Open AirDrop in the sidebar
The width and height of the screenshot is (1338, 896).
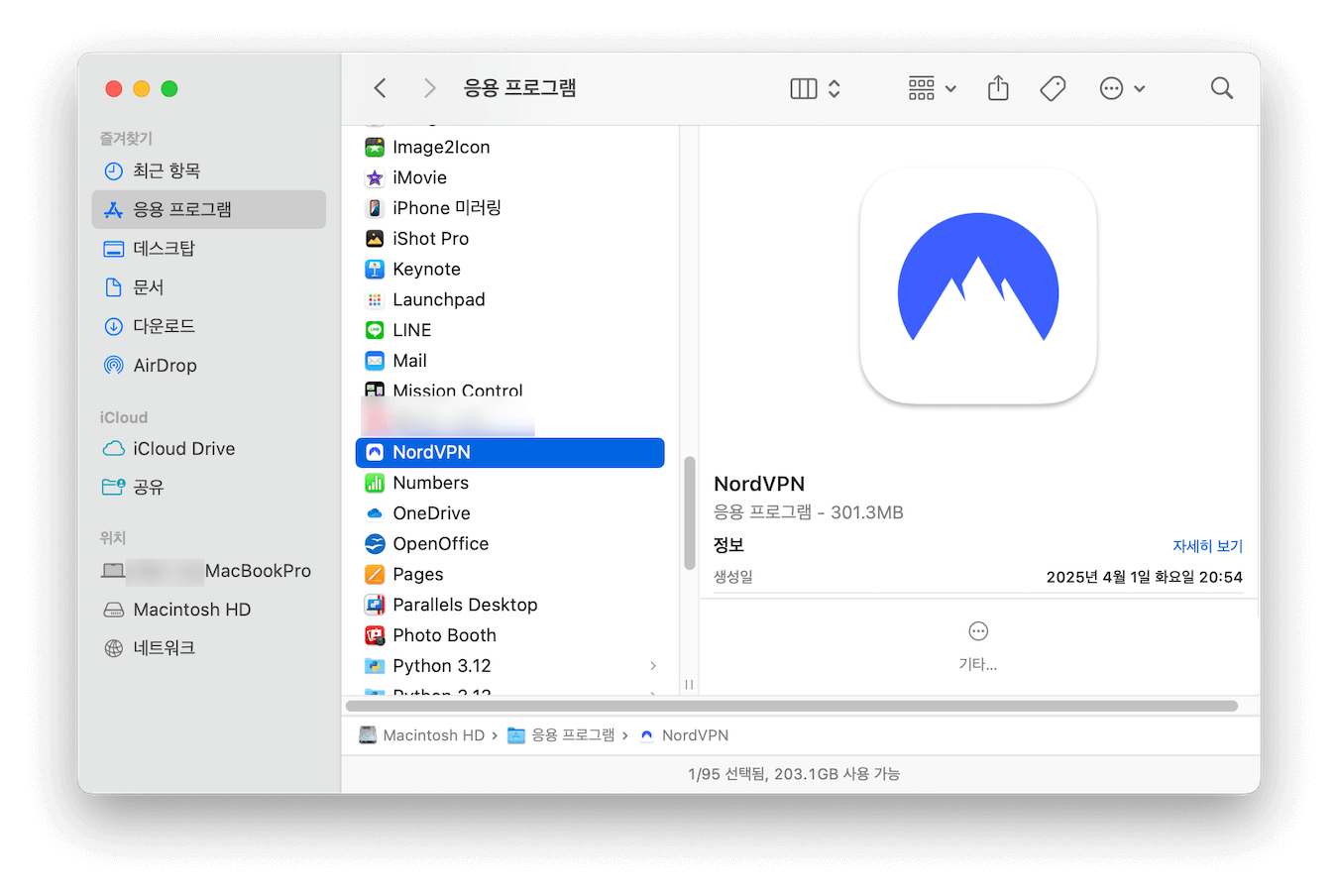pos(209,365)
